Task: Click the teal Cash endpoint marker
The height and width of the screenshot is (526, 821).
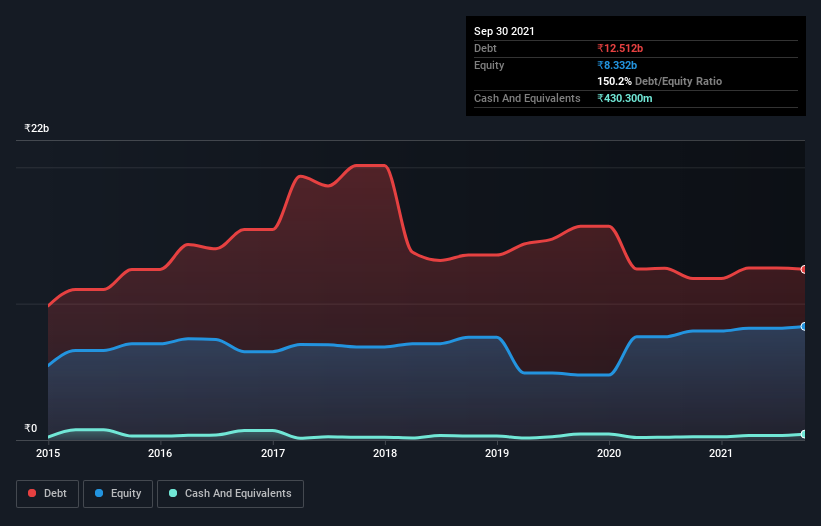Action: 804,434
